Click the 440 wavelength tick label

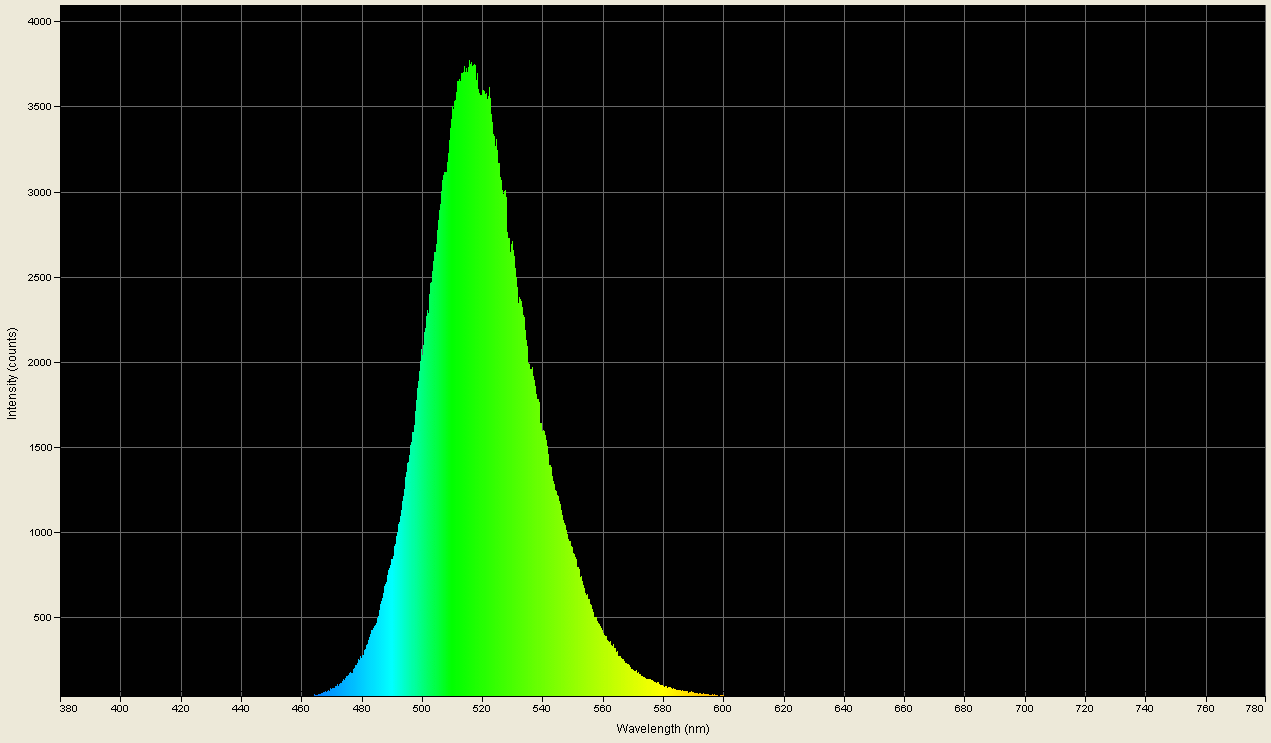(239, 706)
